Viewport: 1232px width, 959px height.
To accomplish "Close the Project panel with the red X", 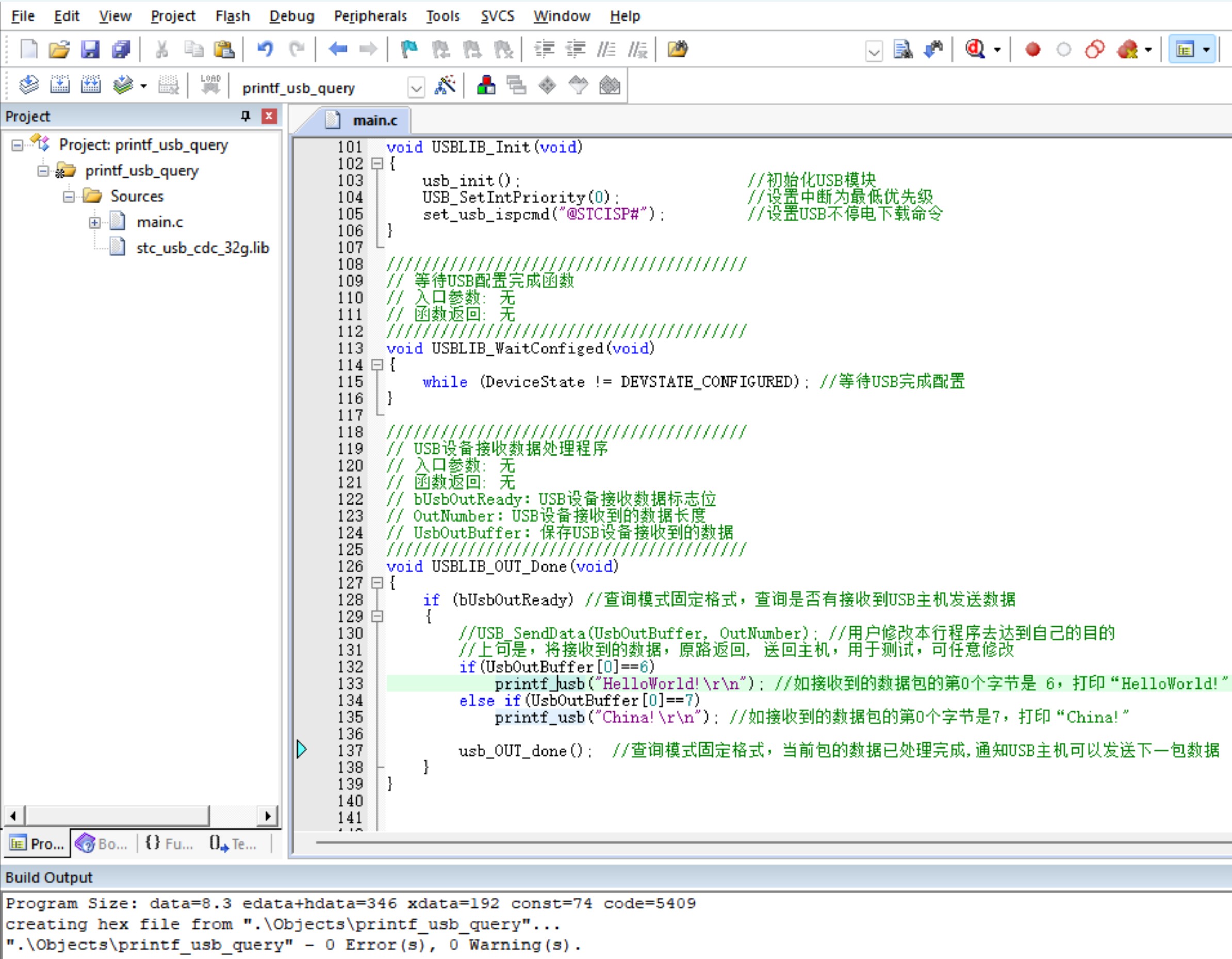I will pos(269,116).
